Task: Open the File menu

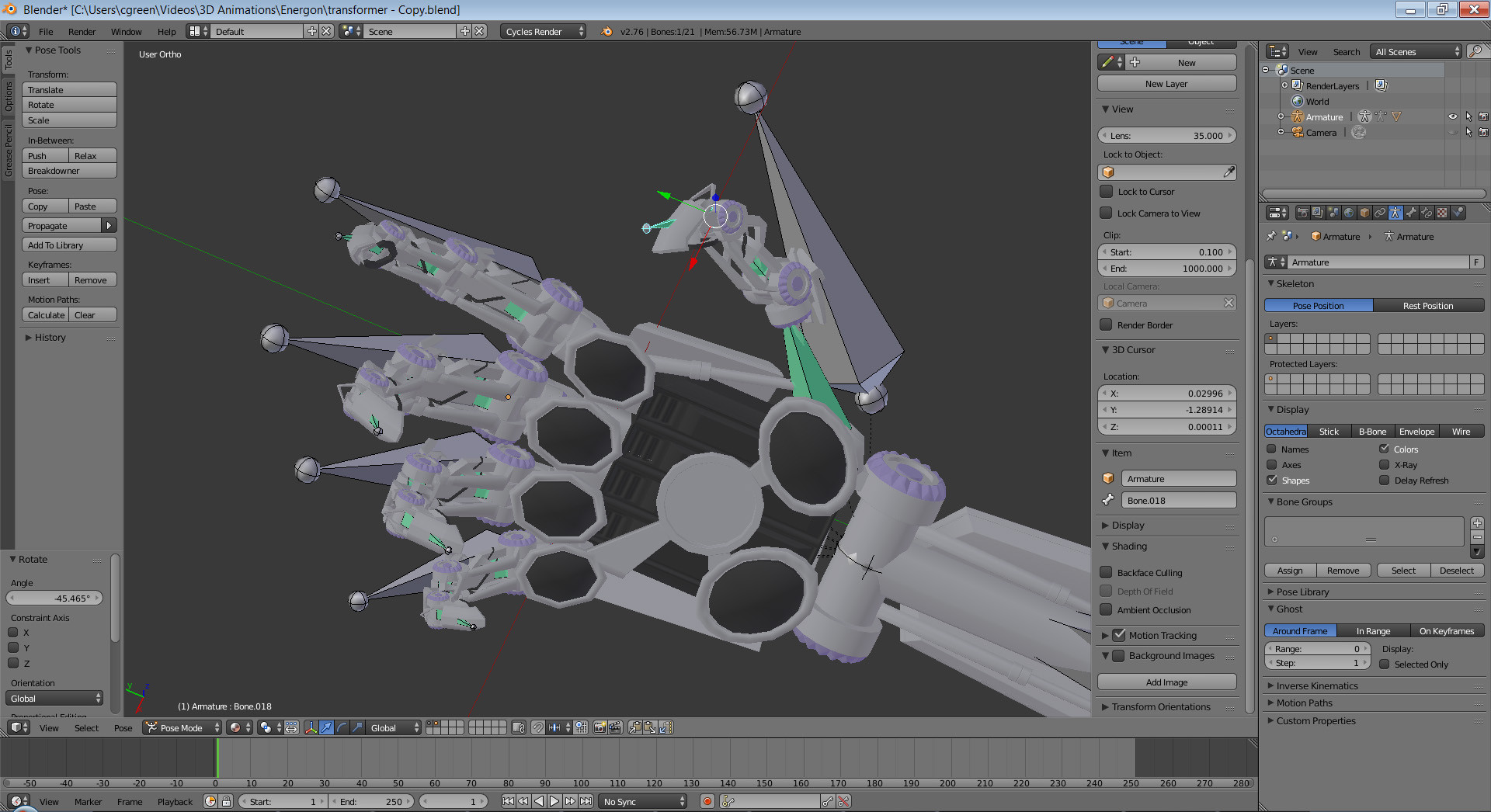Action: [46, 31]
